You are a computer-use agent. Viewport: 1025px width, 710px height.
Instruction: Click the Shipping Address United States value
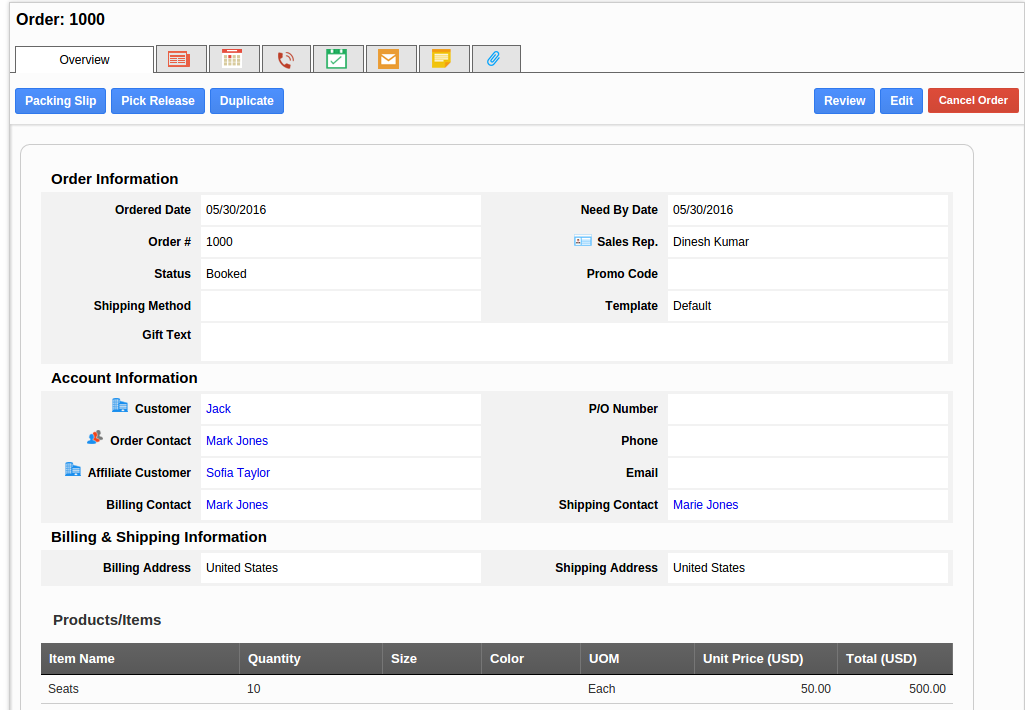pyautogui.click(x=709, y=568)
